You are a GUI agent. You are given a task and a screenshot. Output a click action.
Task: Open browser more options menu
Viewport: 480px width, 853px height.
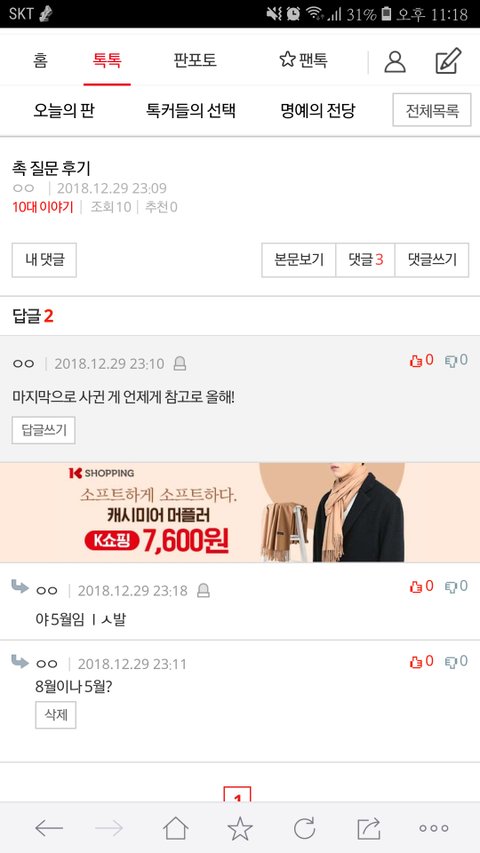click(x=434, y=829)
